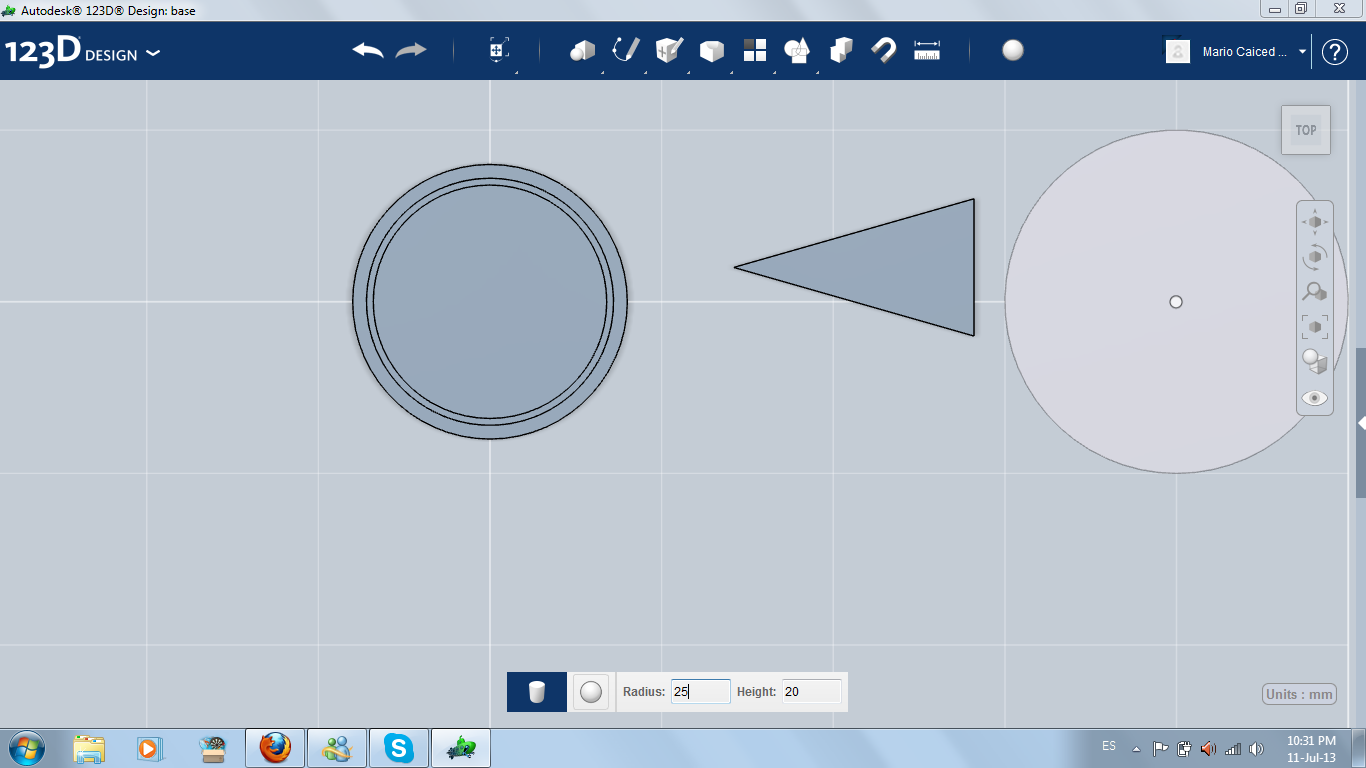The width and height of the screenshot is (1366, 768).
Task: Open the Grouping tool menu
Action: tap(797, 50)
